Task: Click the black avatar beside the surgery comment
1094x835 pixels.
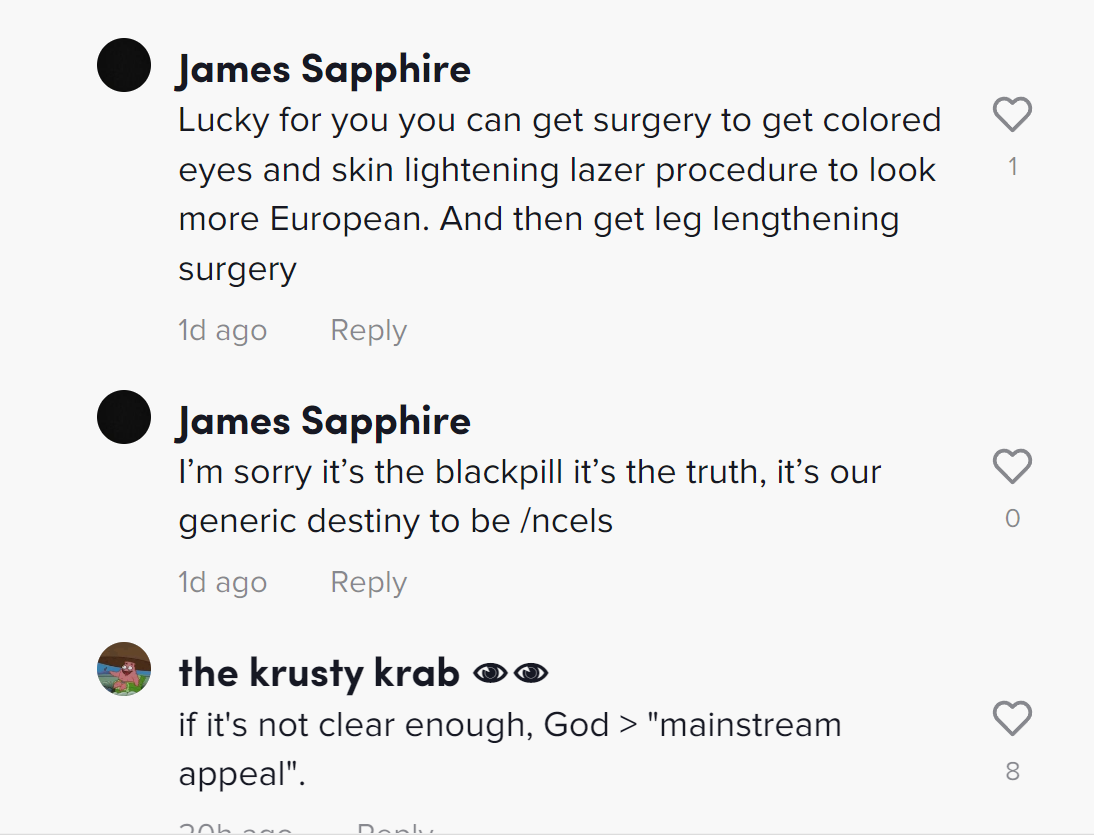Action: (124, 65)
